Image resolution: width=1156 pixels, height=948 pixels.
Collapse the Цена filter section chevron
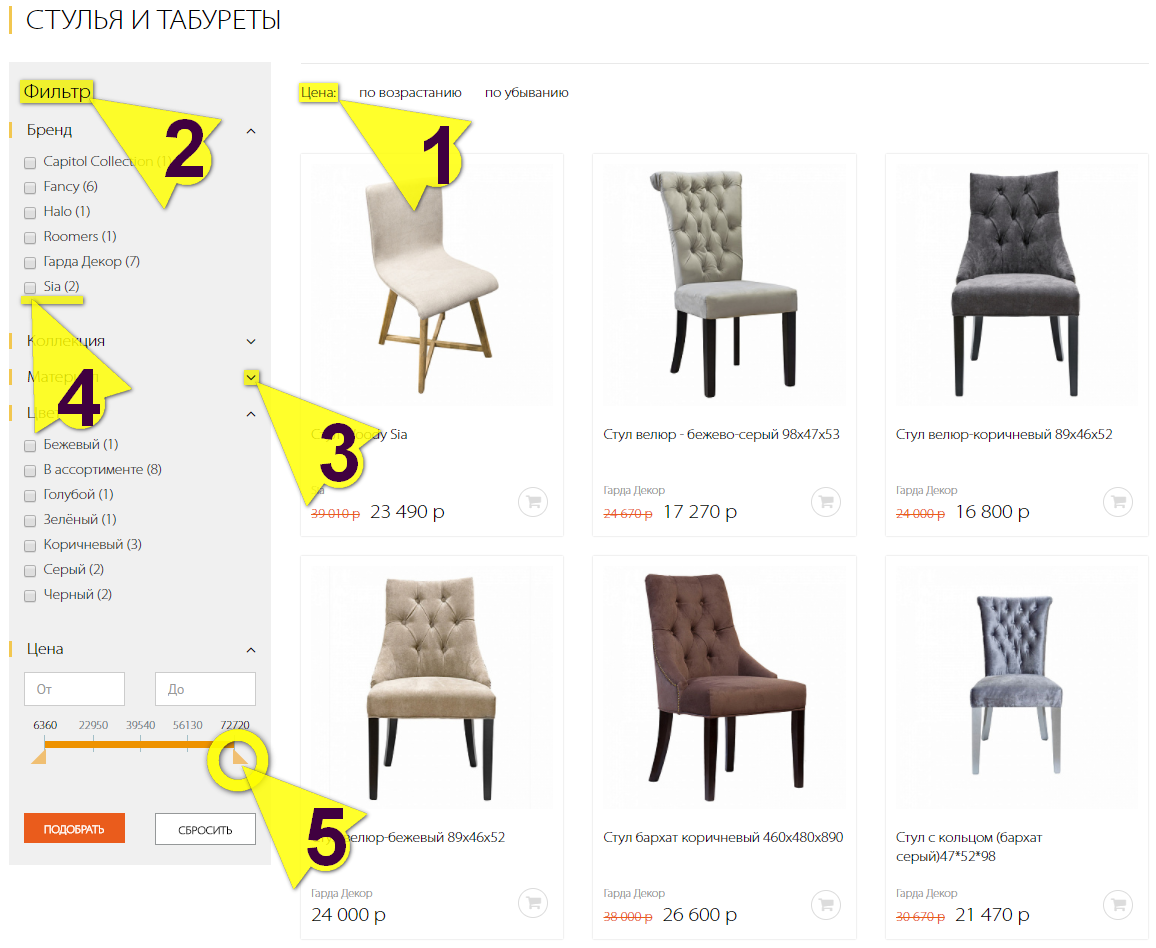(251, 650)
